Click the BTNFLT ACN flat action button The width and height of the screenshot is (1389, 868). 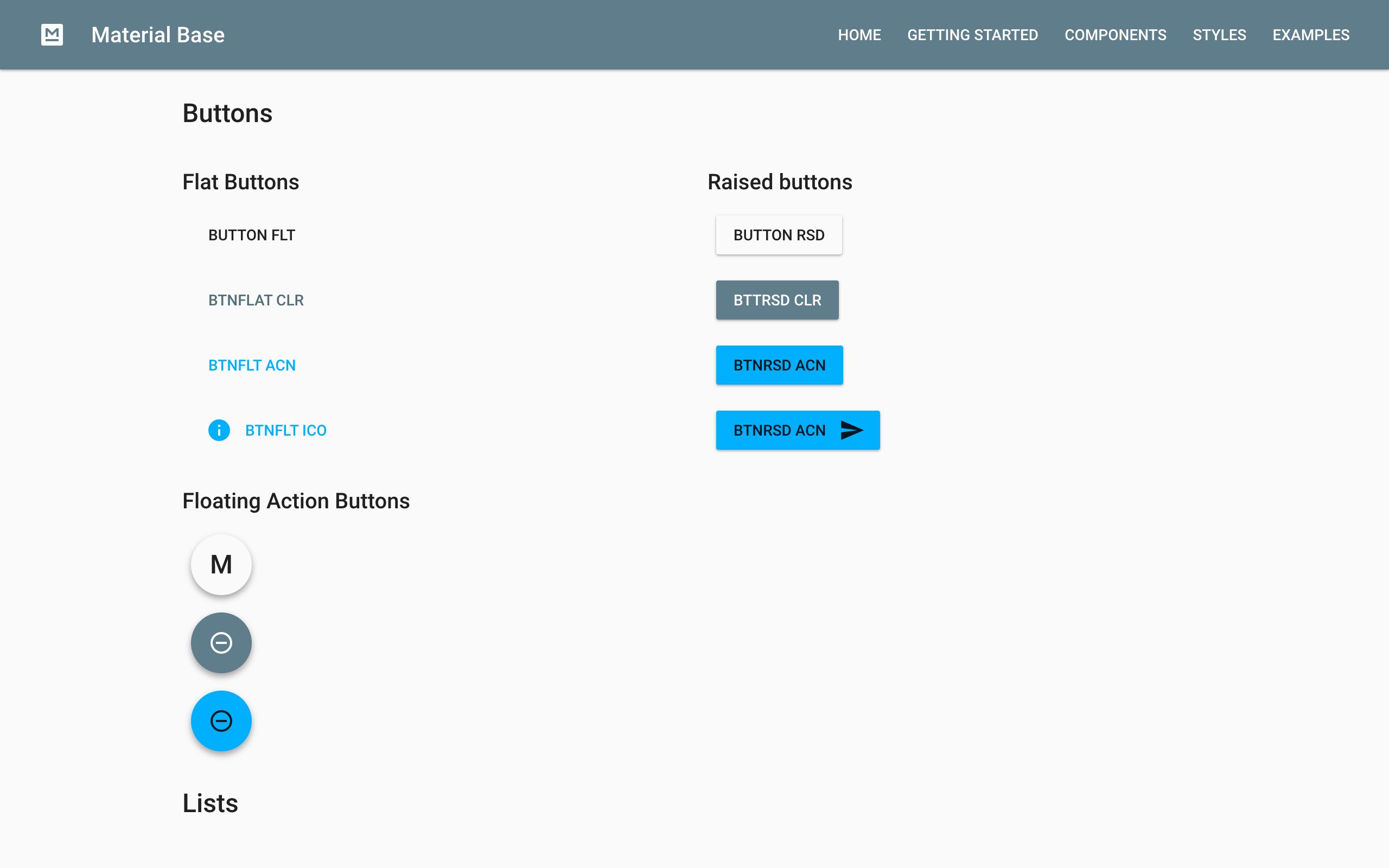pos(252,364)
